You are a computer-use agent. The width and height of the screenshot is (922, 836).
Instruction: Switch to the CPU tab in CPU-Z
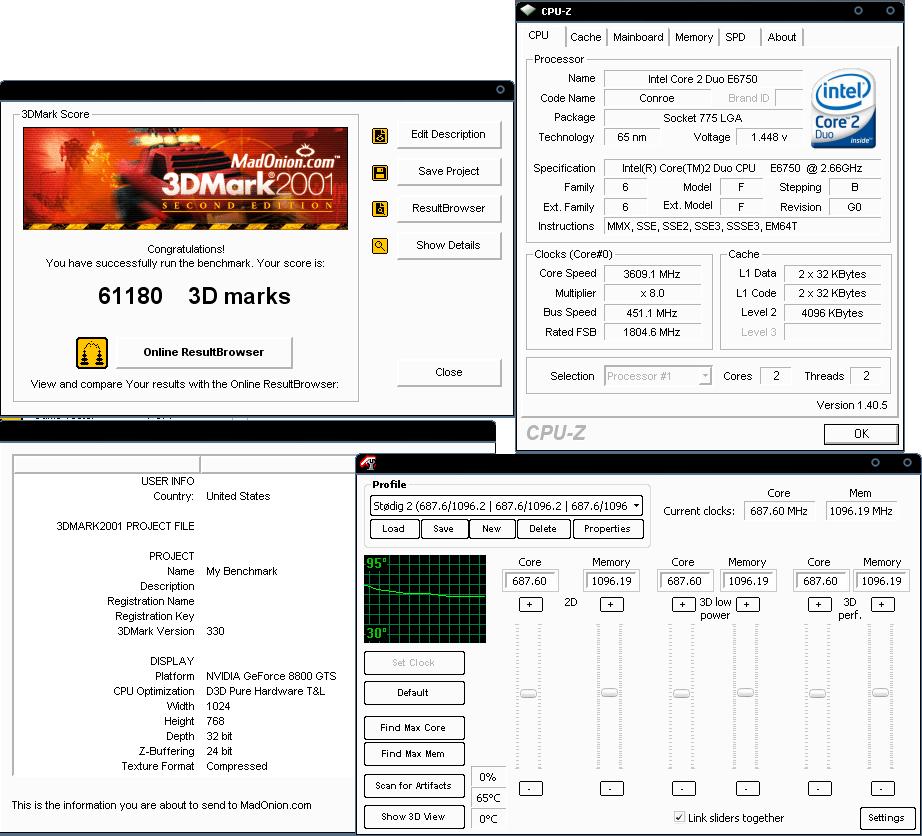click(x=539, y=35)
